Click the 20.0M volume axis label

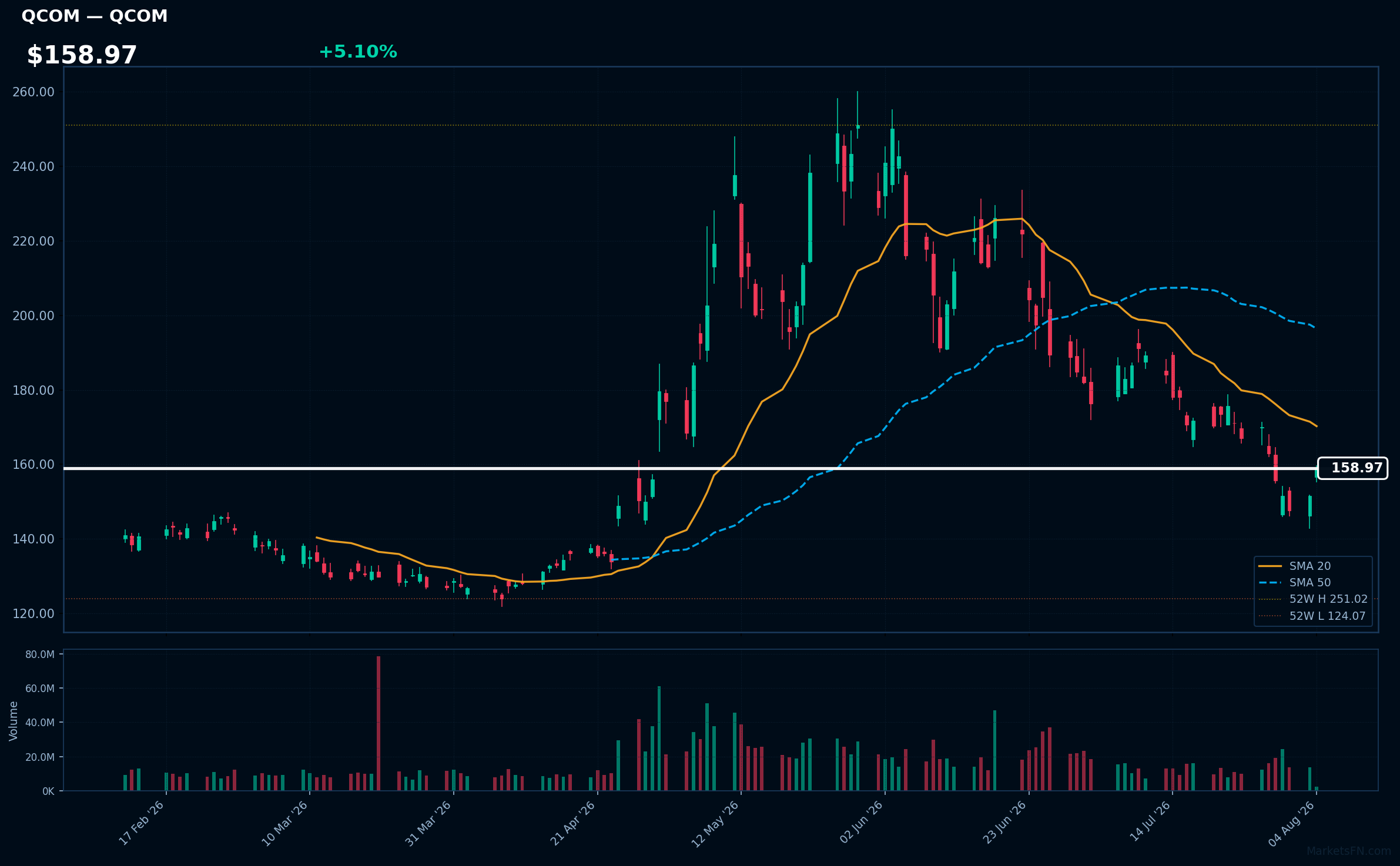[x=40, y=757]
